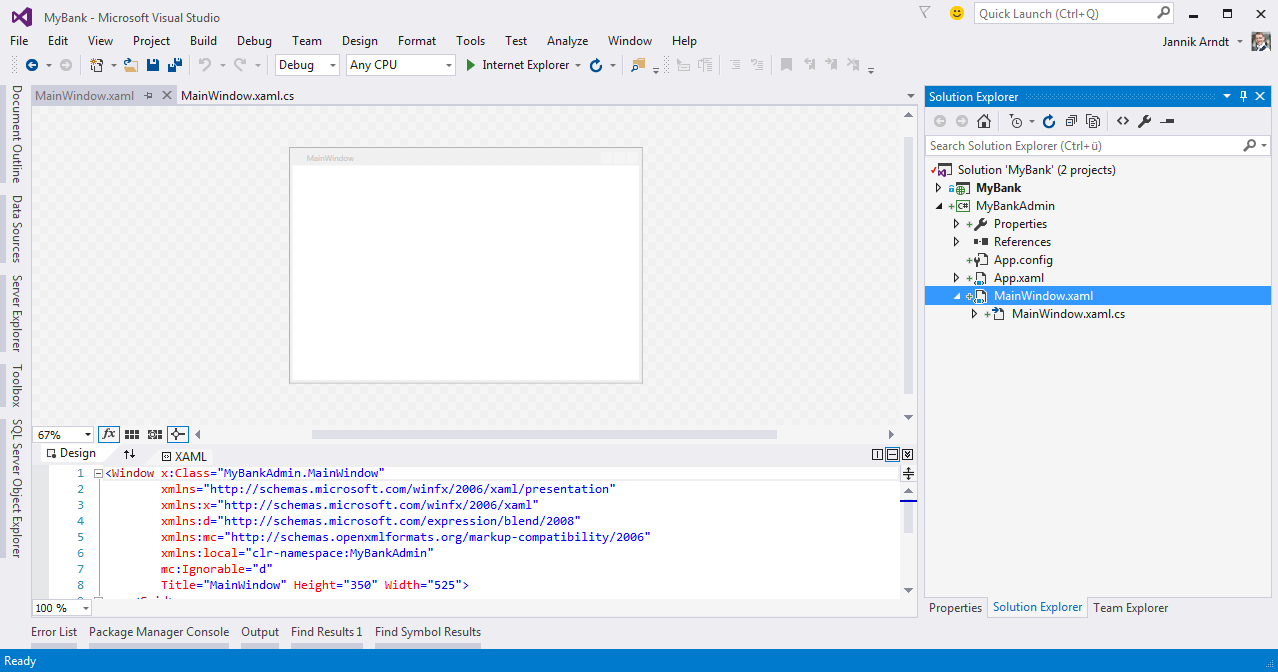1278x672 pixels.
Task: Open the Internet Explorer browser dropdown arrow
Action: coord(578,65)
